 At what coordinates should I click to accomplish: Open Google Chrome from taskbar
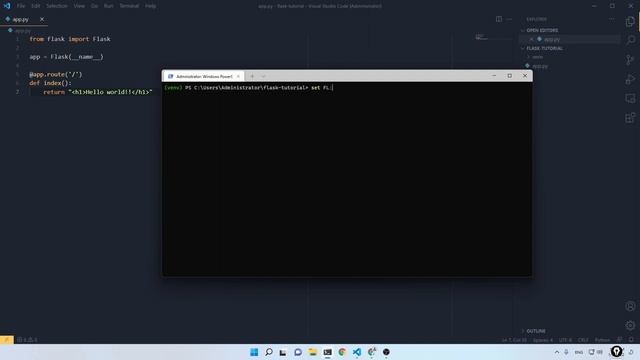342,352
